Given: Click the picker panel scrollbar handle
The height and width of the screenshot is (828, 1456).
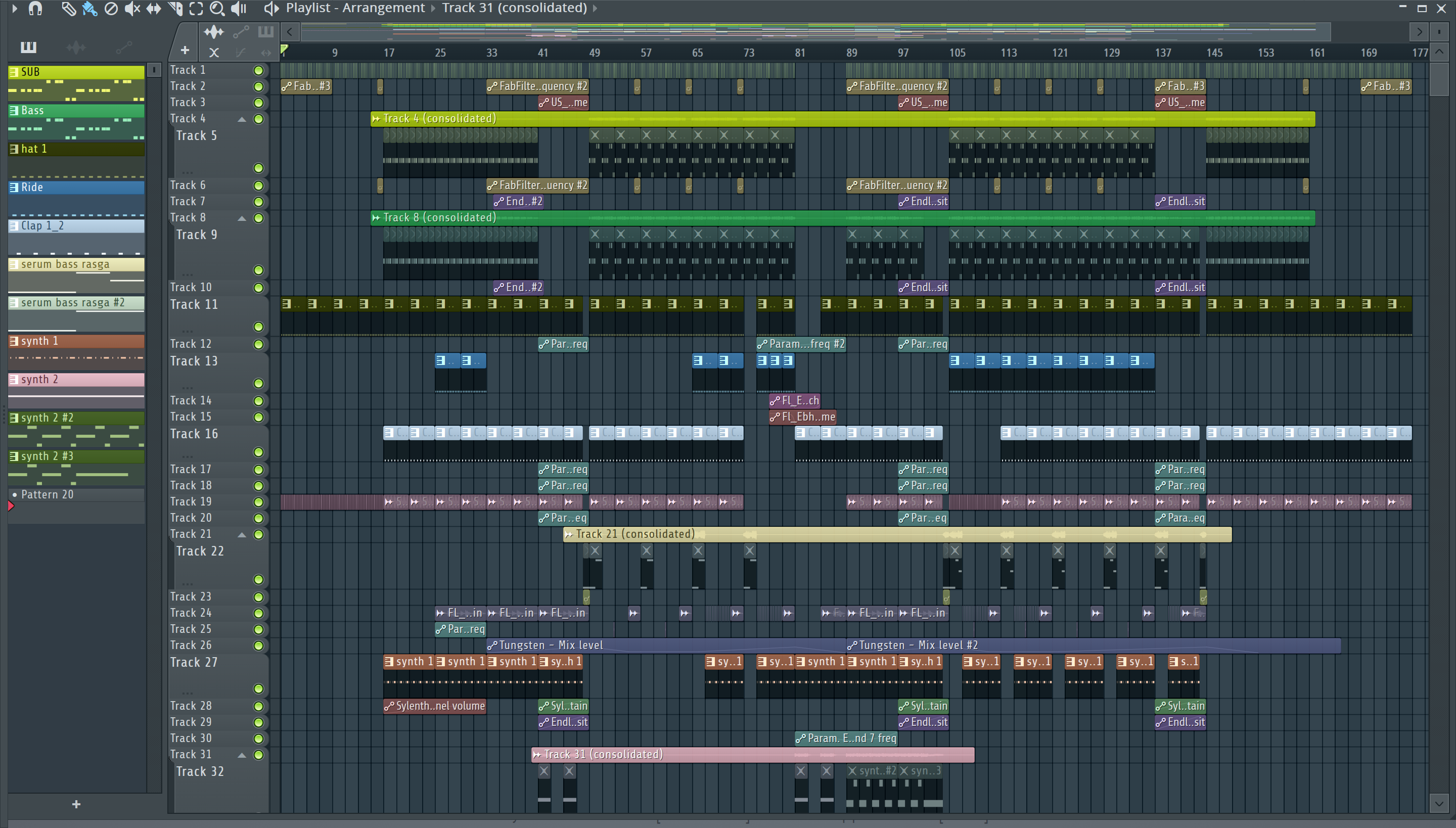Looking at the screenshot, I should coord(154,70).
